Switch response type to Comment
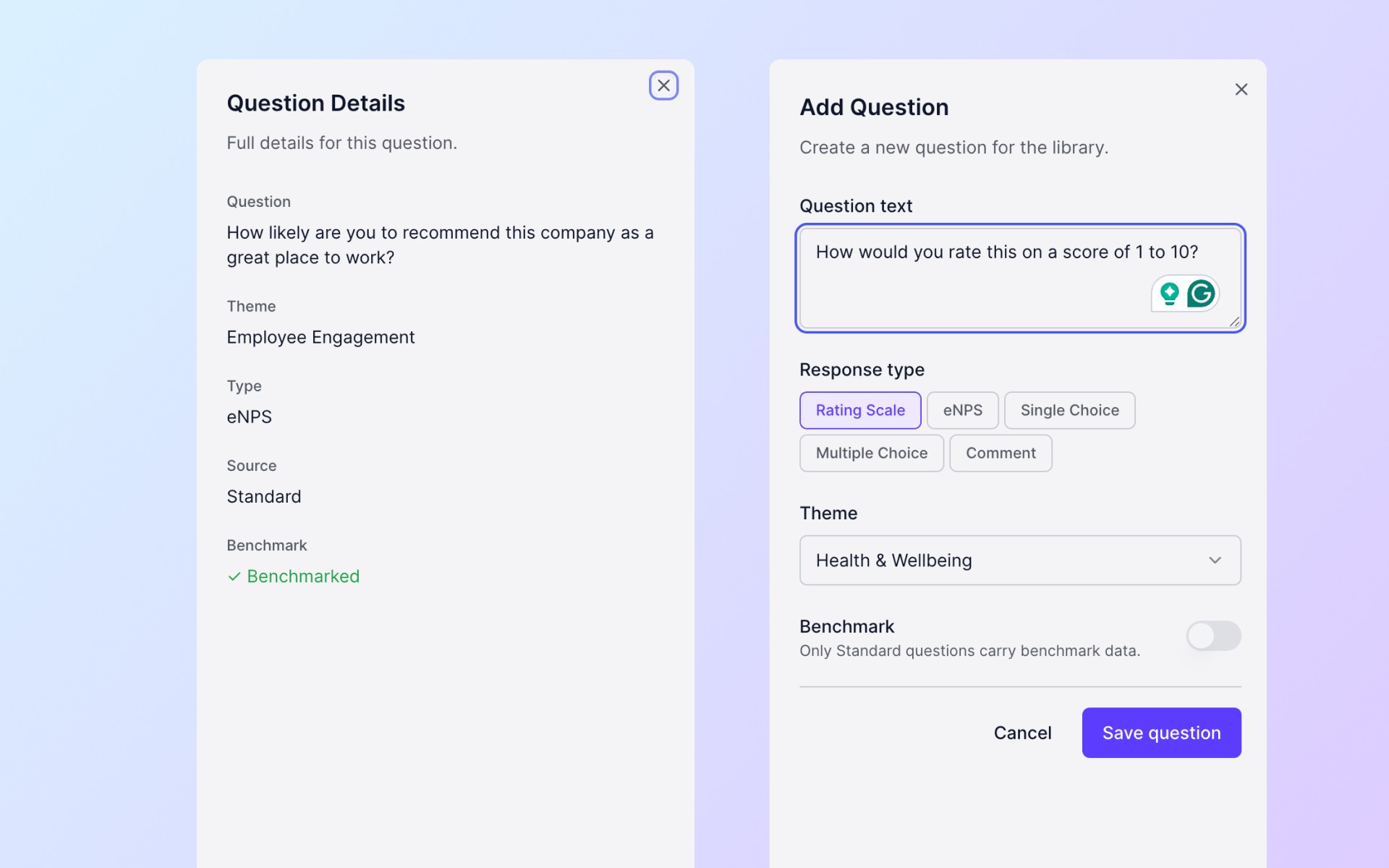 1000,453
